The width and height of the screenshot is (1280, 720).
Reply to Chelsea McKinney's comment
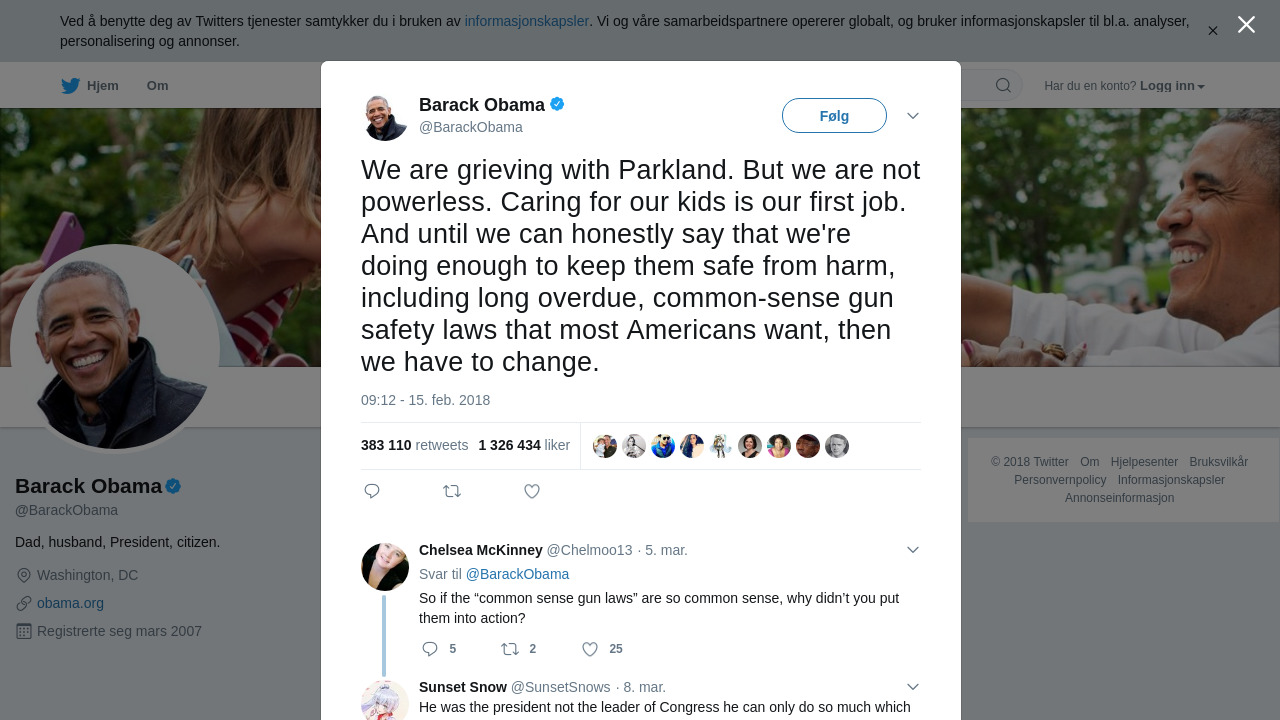pos(430,649)
